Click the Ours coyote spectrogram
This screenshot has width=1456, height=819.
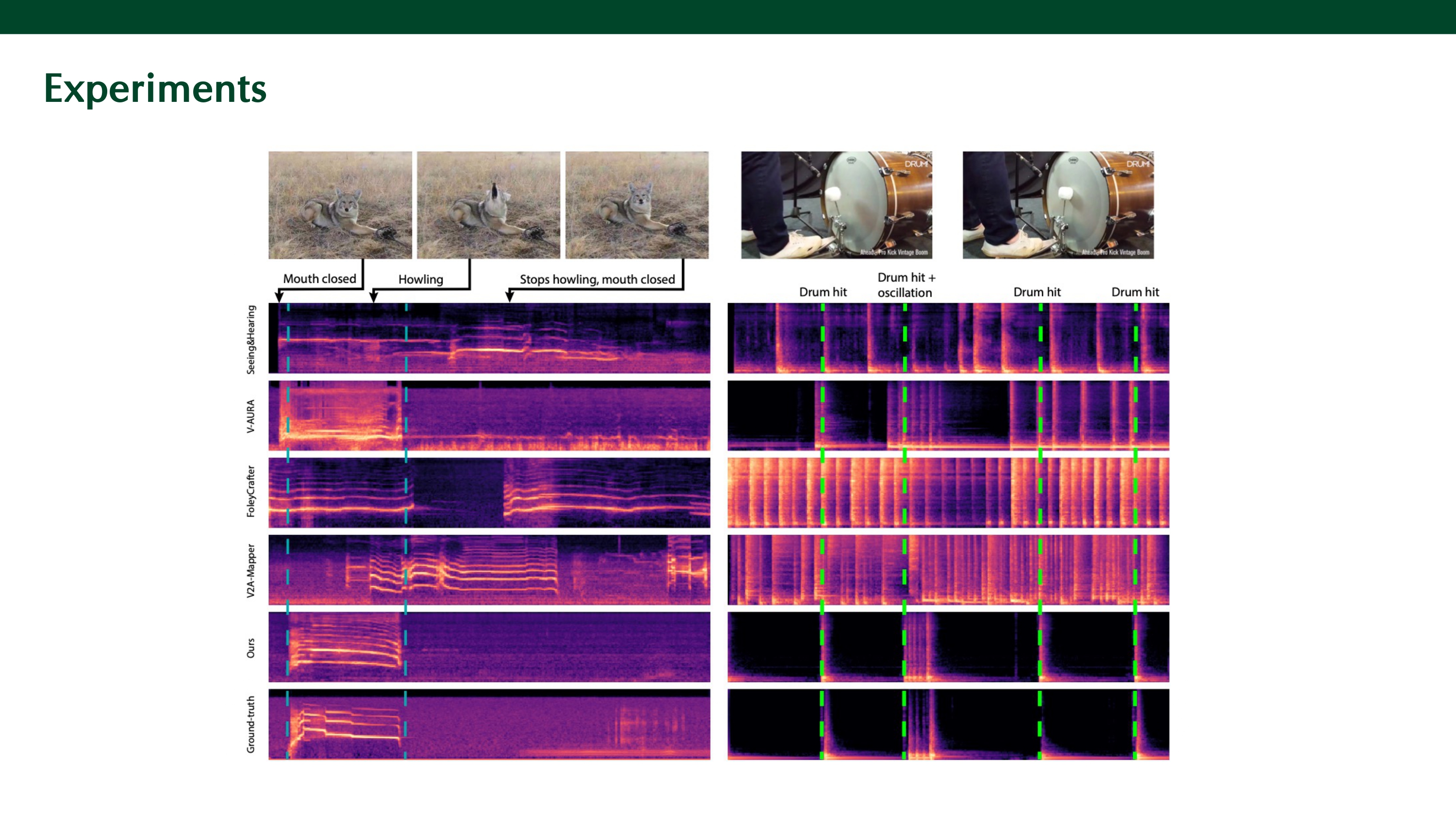point(489,647)
